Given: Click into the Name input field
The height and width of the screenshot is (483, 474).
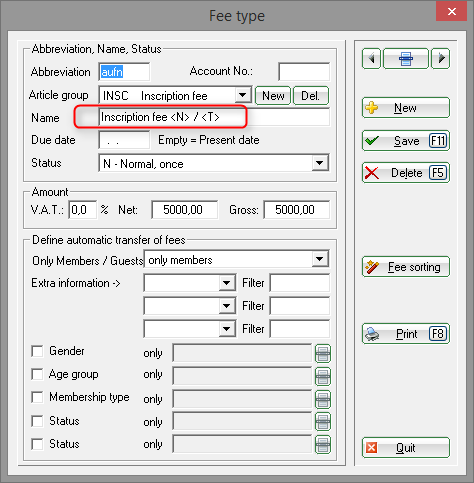Looking at the screenshot, I should (x=214, y=117).
